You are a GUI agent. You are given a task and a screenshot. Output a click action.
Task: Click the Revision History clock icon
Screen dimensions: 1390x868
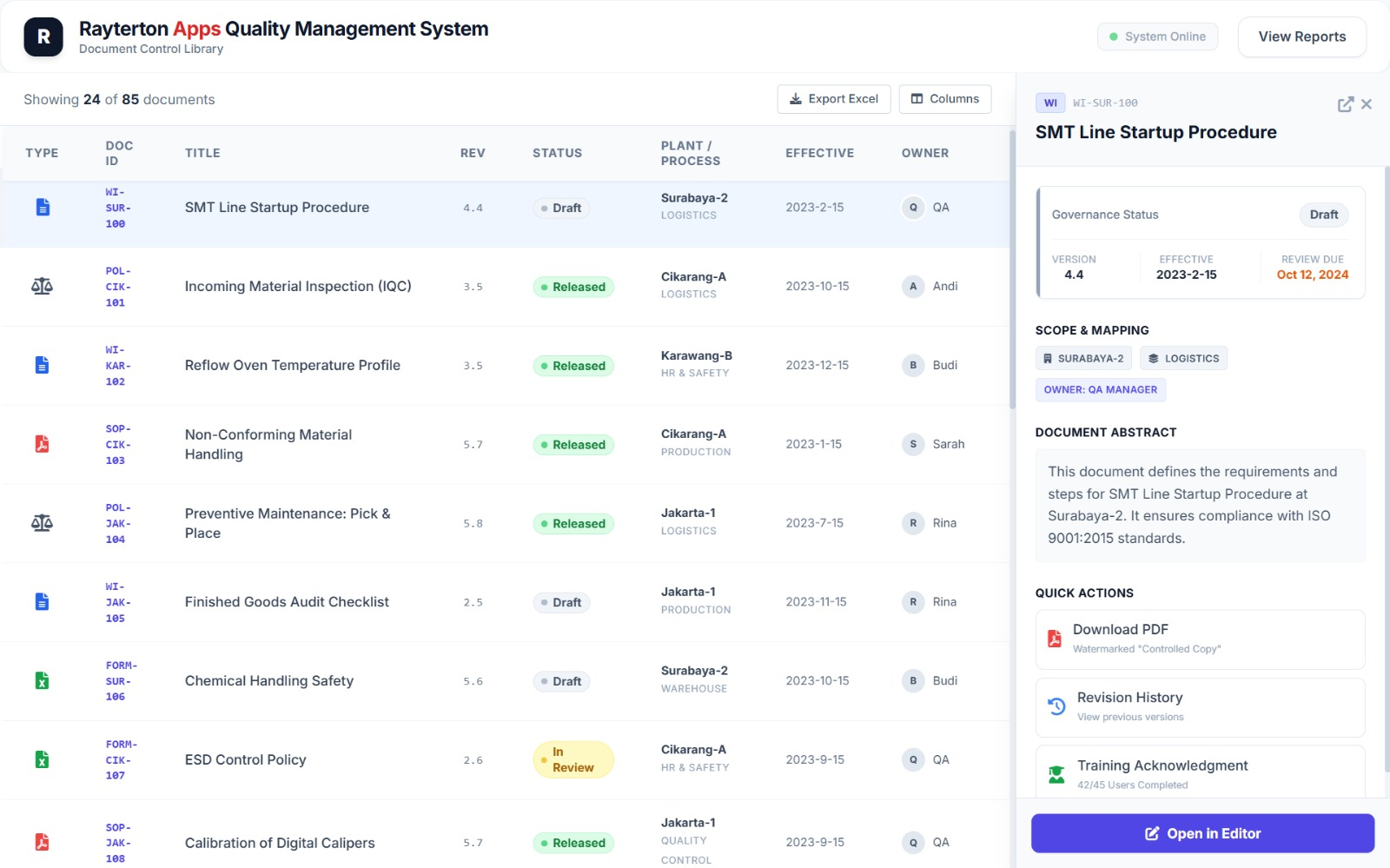pos(1056,706)
